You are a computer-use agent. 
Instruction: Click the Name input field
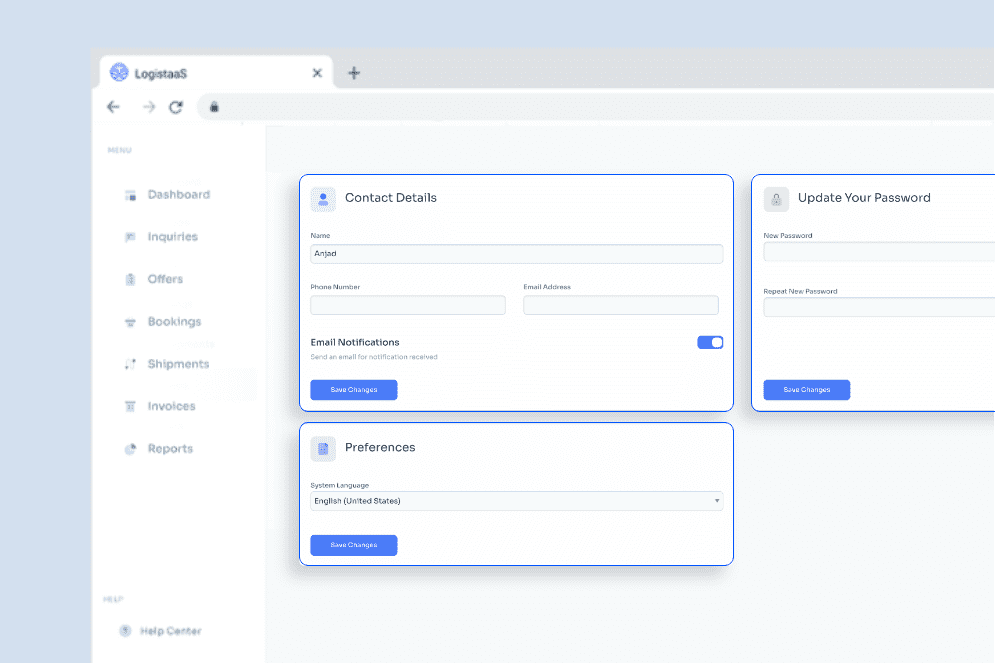point(516,254)
